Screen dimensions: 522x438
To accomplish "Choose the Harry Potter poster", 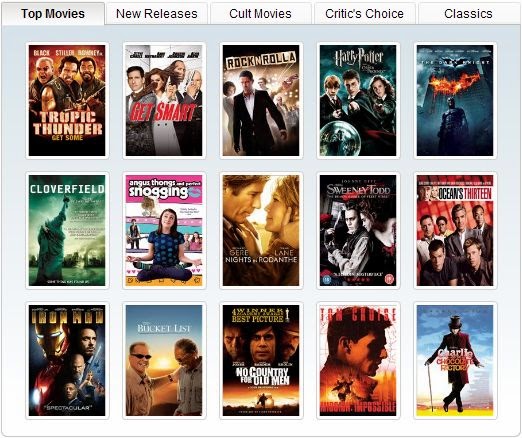I will click(x=358, y=100).
